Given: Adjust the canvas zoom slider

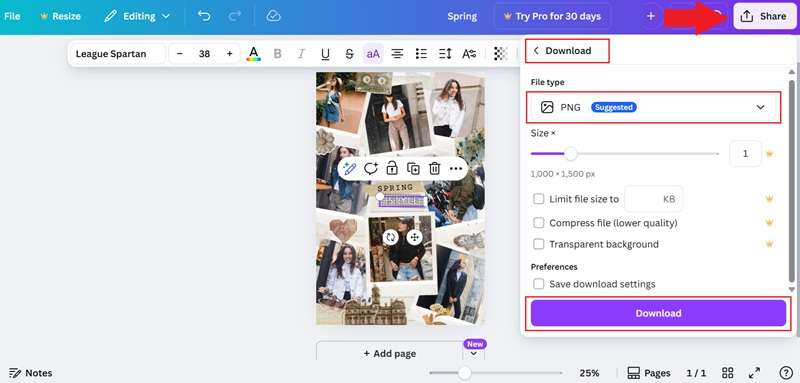Looking at the screenshot, I should click(464, 373).
